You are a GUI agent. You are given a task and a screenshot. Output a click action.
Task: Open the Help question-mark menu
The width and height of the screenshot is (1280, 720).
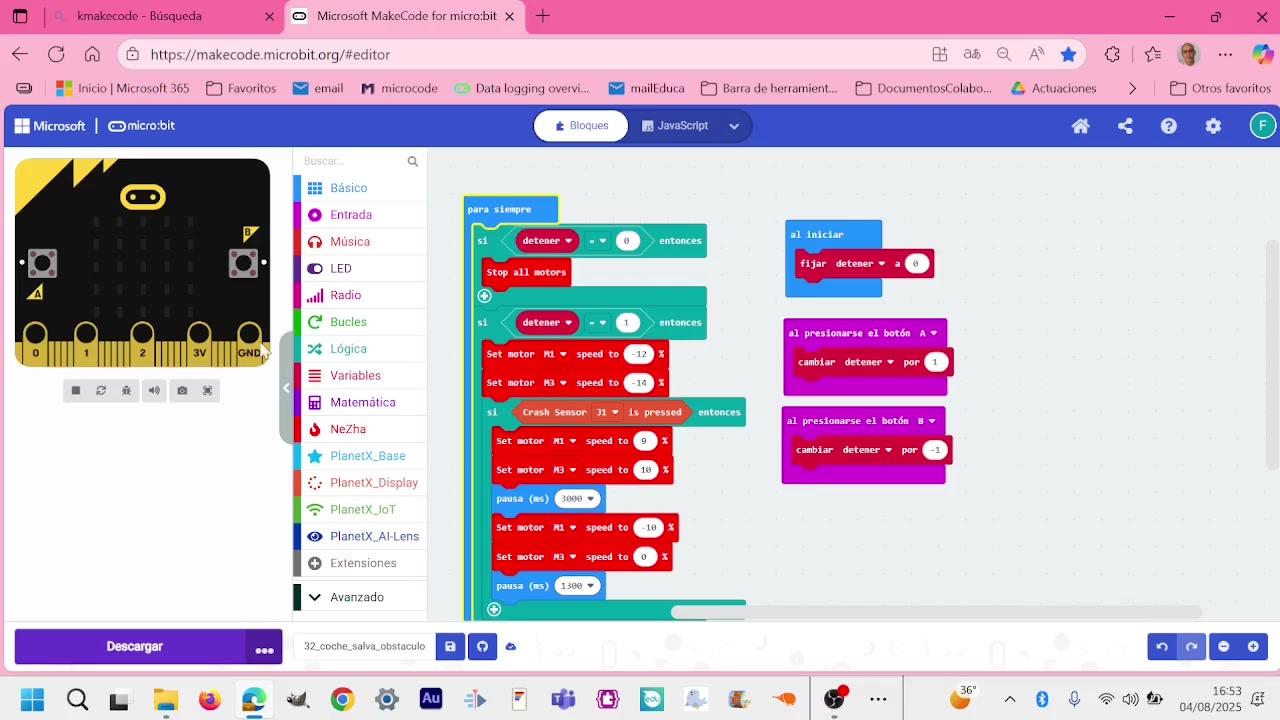coord(1169,126)
